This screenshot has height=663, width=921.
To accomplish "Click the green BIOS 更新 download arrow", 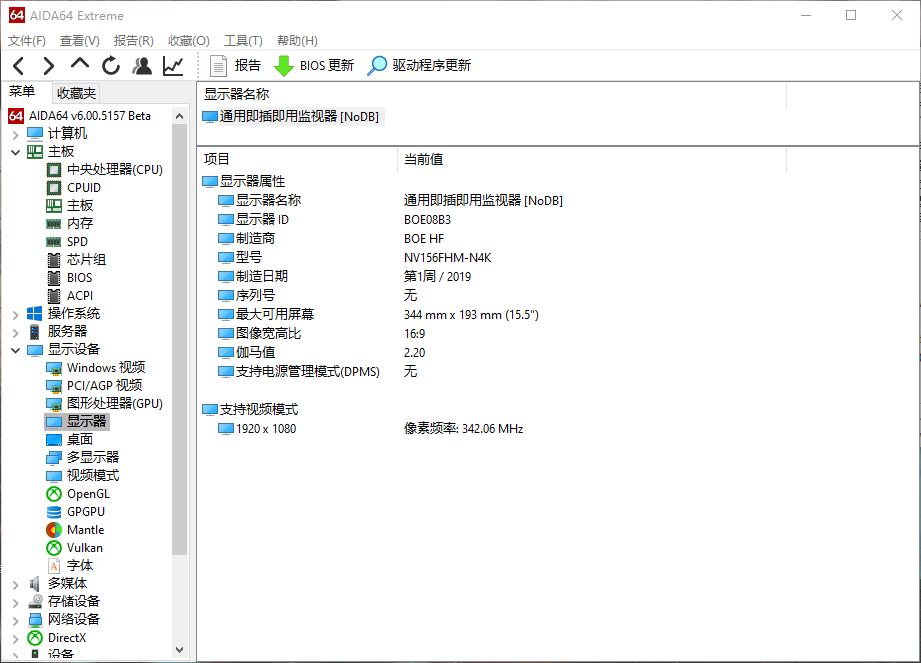I will tap(284, 66).
